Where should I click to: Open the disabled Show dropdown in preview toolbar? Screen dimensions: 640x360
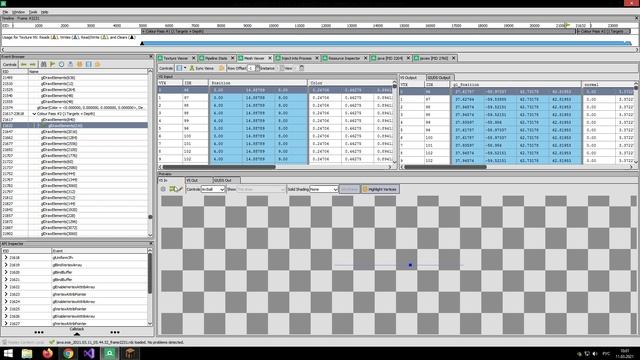tap(261, 189)
